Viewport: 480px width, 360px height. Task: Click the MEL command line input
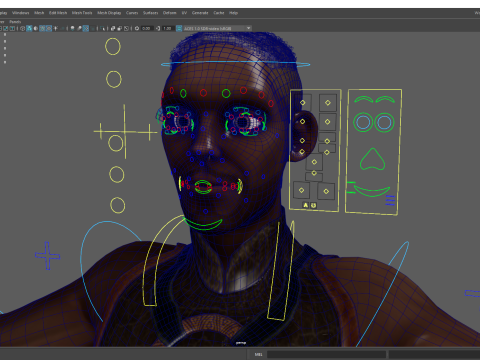326,354
